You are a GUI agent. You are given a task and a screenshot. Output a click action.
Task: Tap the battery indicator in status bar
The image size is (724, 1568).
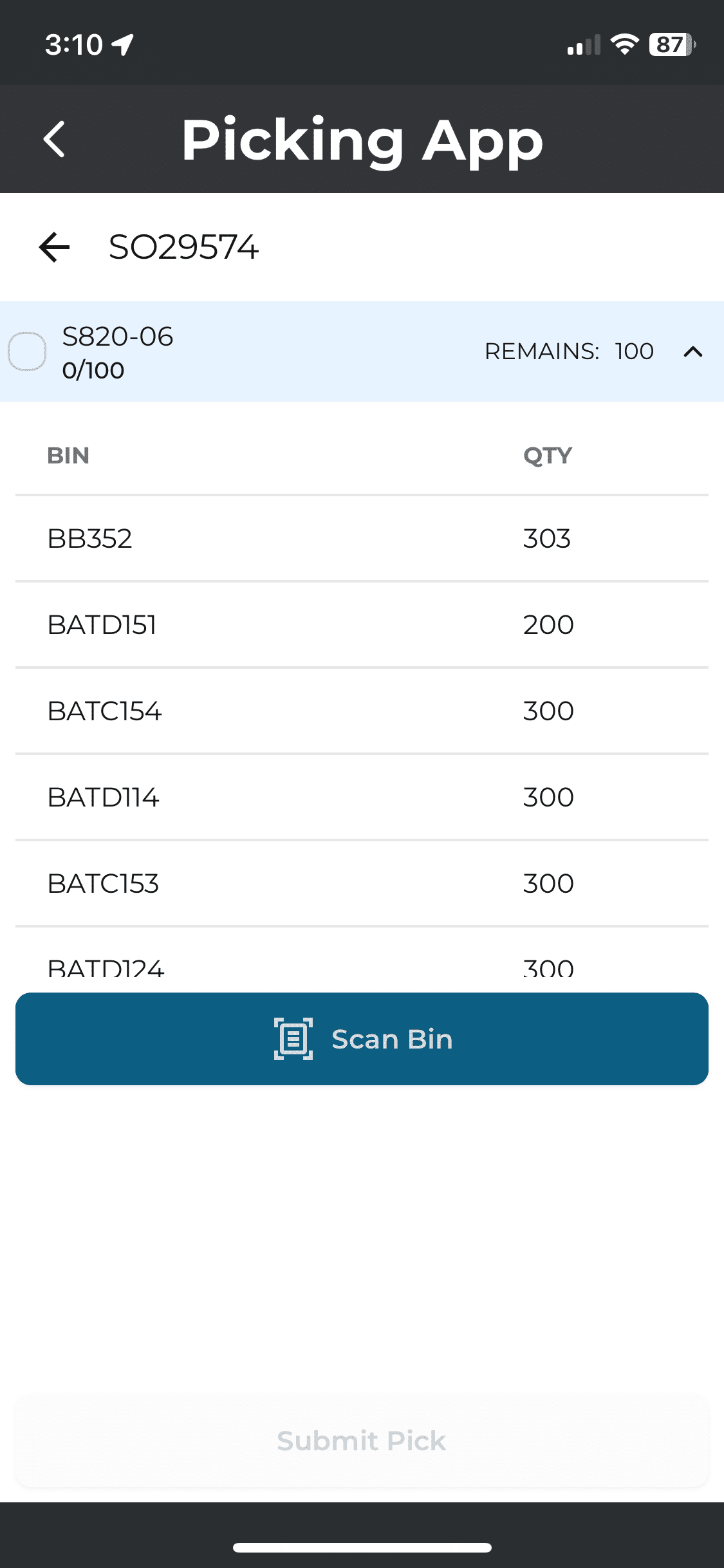click(x=672, y=44)
